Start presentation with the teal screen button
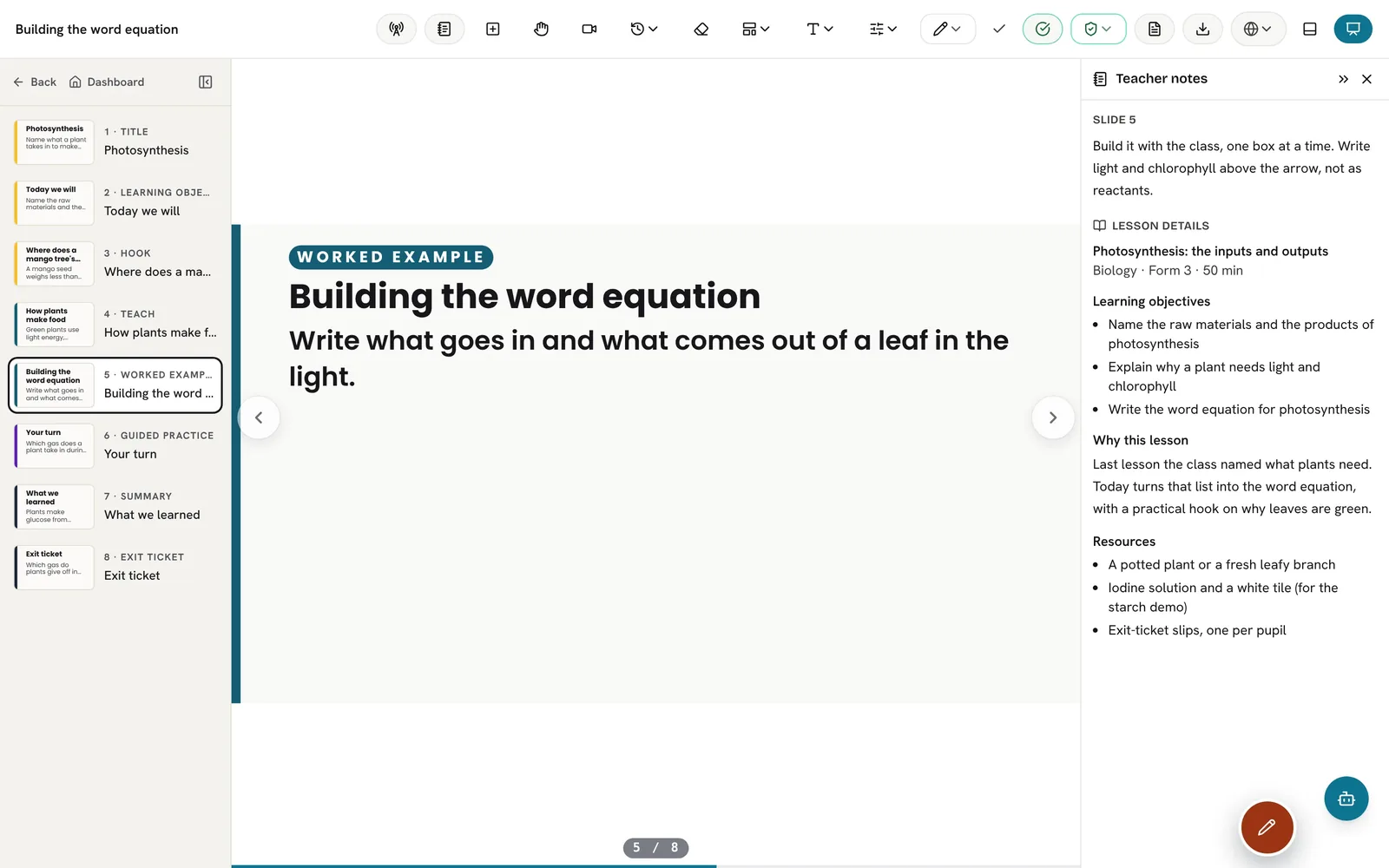Image resolution: width=1389 pixels, height=868 pixels. pyautogui.click(x=1353, y=29)
